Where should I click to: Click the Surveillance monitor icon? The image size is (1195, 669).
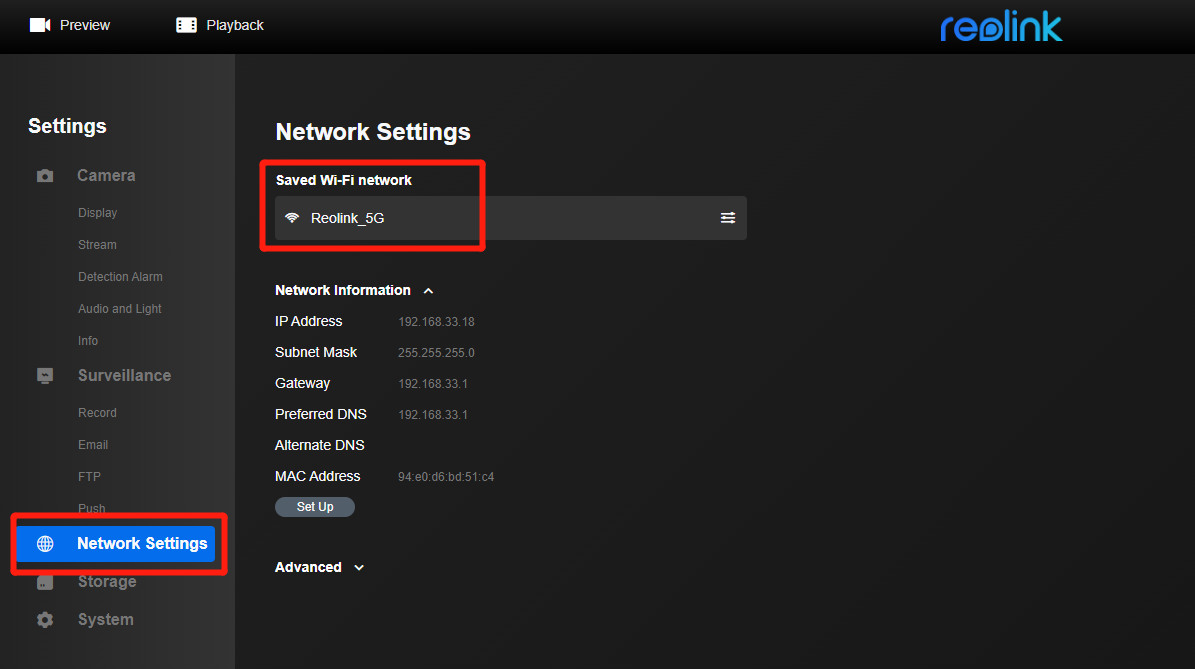[x=45, y=376]
